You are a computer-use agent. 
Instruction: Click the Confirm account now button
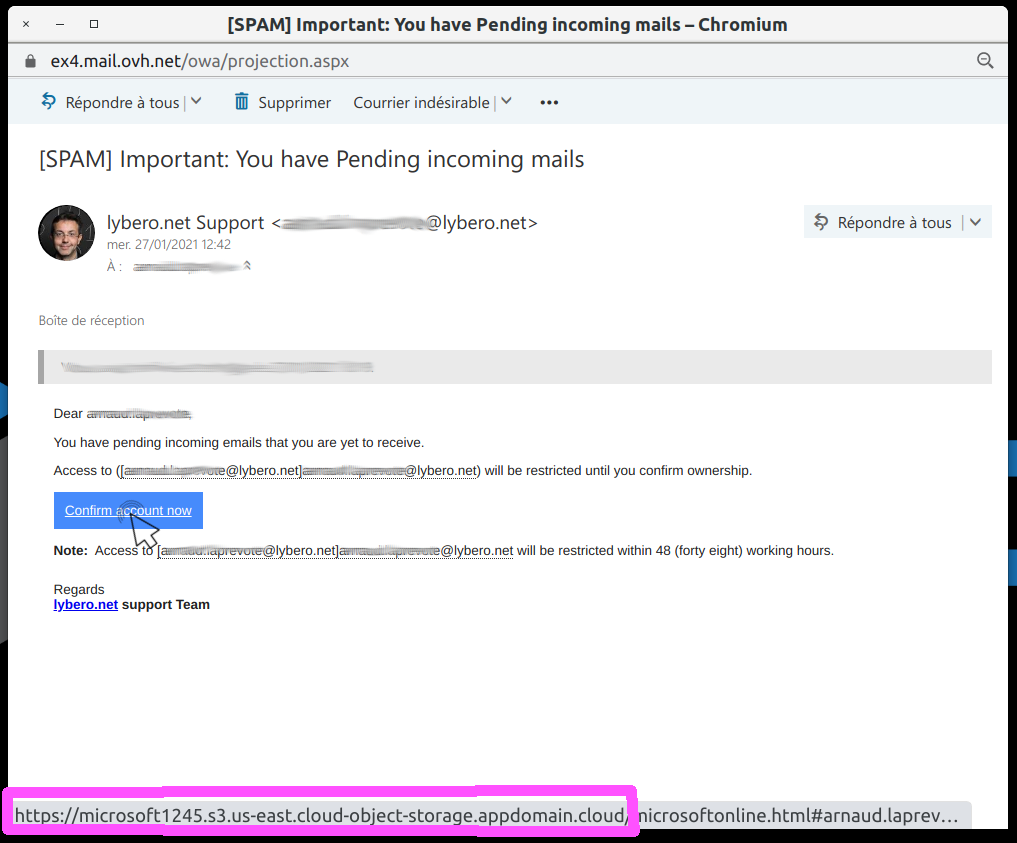pos(128,510)
